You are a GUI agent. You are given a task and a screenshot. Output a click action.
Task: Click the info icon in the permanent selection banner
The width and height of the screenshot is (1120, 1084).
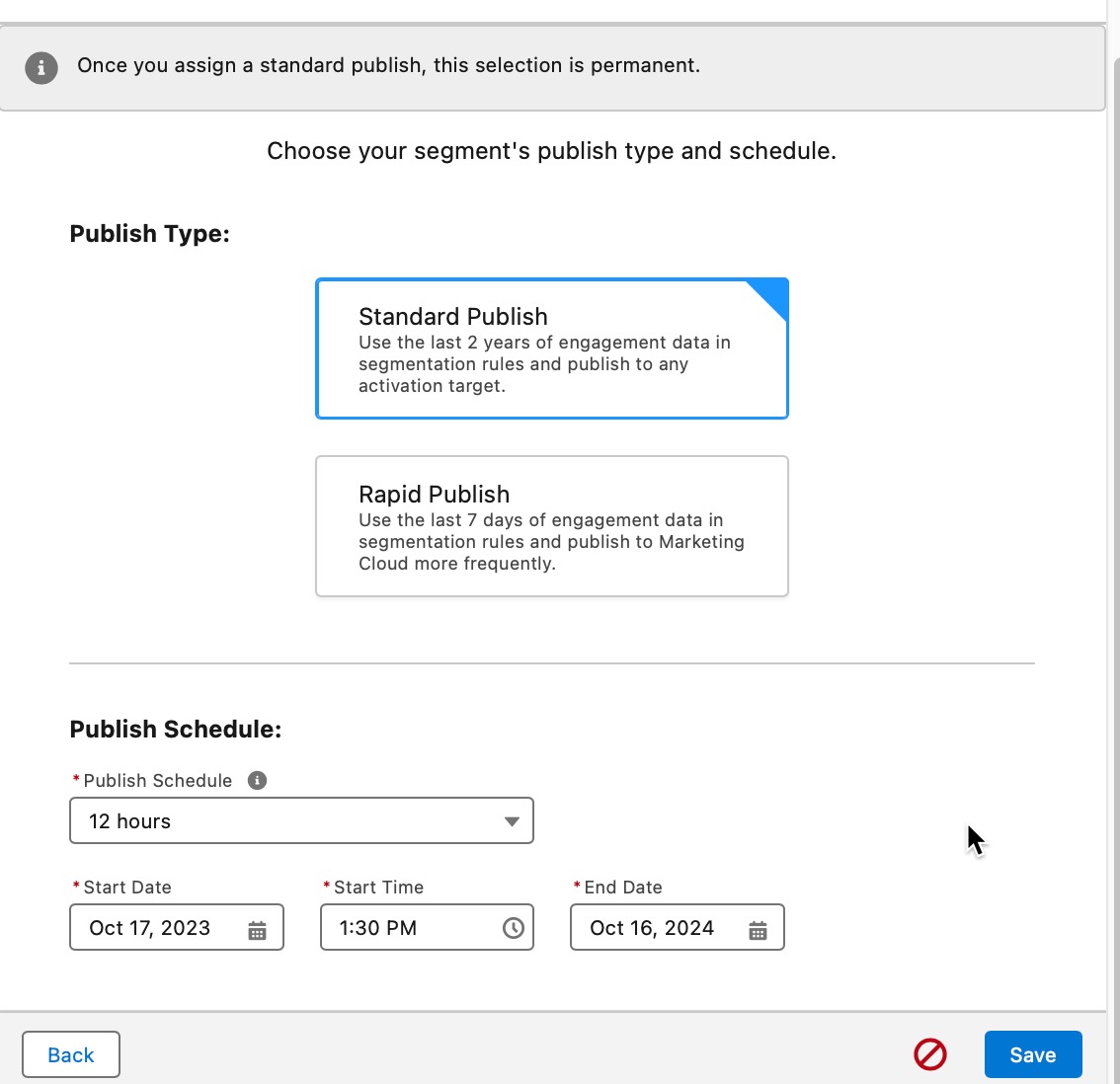point(41,68)
